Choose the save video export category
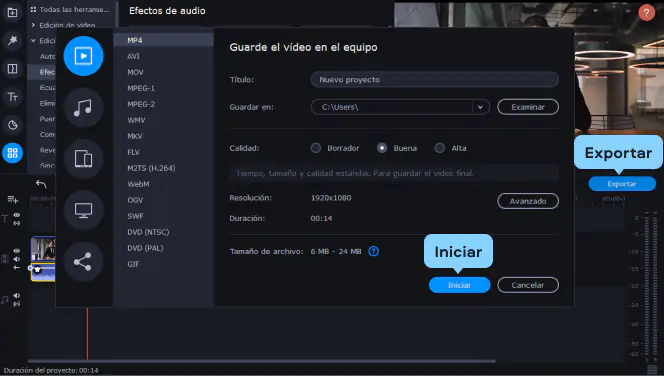The height and width of the screenshot is (376, 664). tap(83, 56)
